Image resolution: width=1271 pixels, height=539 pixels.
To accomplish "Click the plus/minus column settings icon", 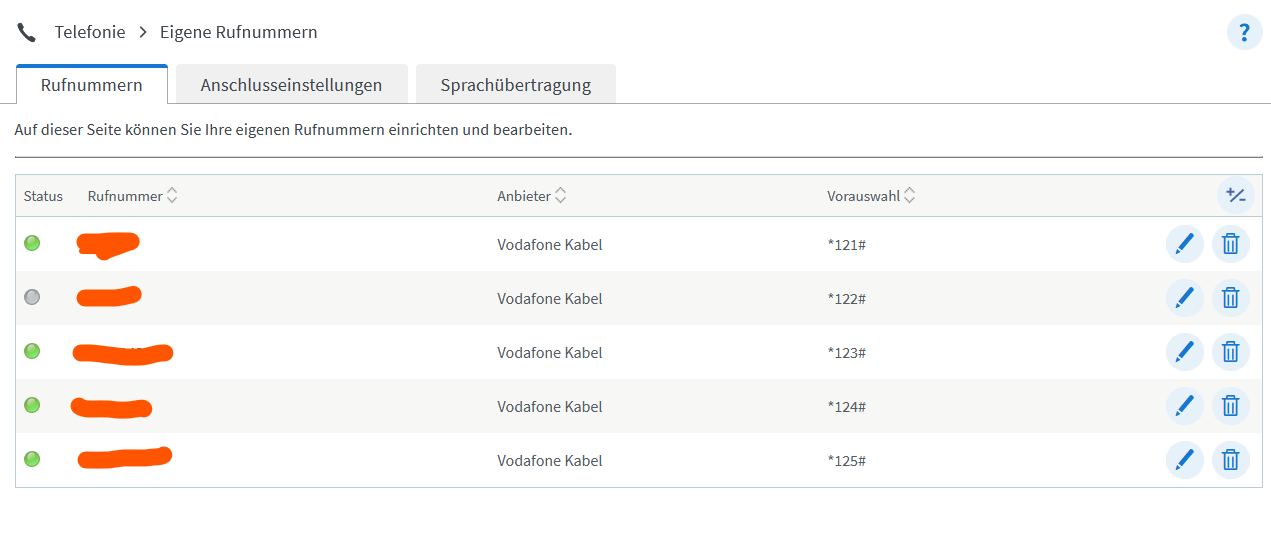I will pyautogui.click(x=1235, y=196).
